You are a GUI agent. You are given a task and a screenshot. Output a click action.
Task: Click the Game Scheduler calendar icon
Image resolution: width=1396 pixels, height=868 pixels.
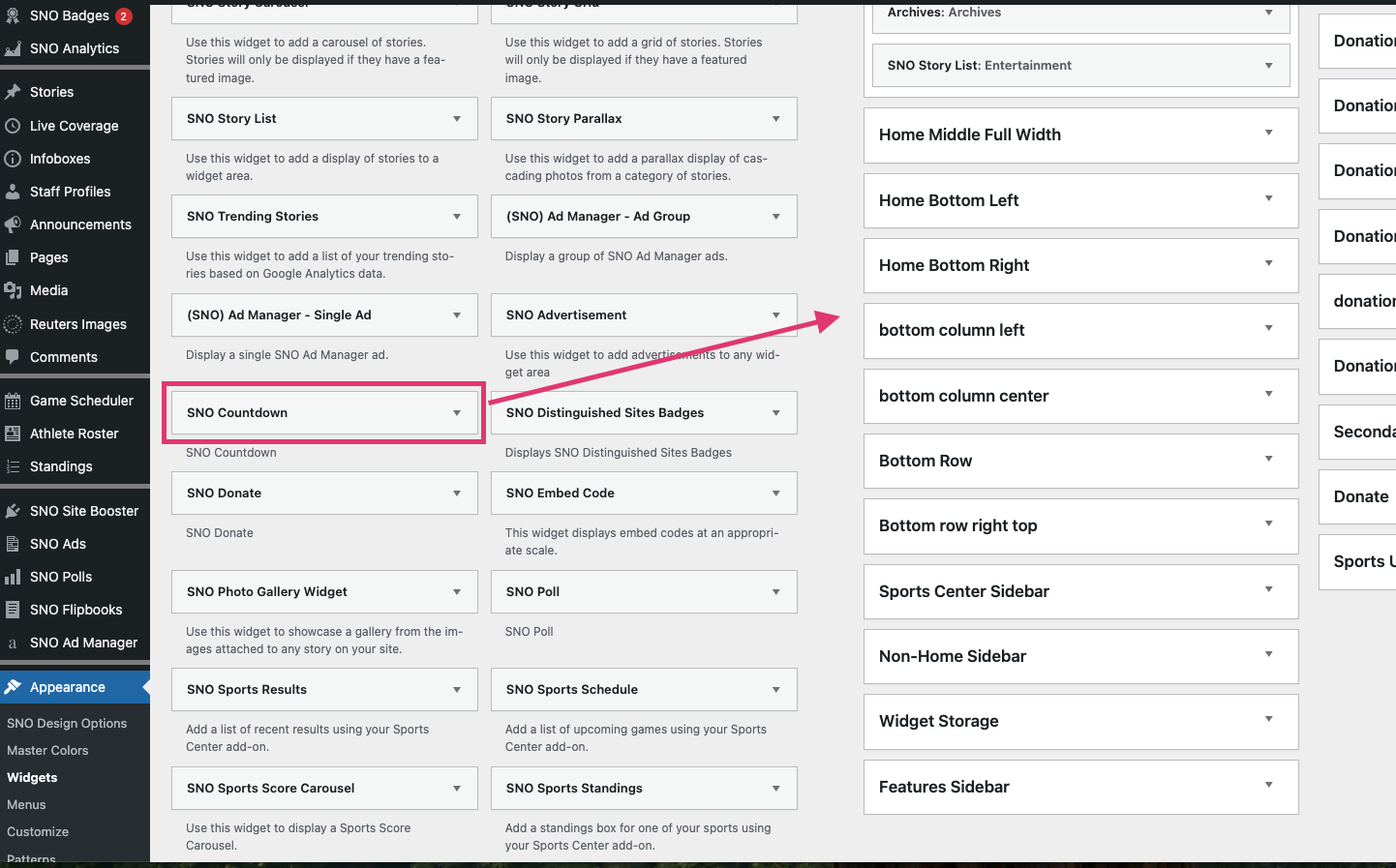click(x=13, y=401)
